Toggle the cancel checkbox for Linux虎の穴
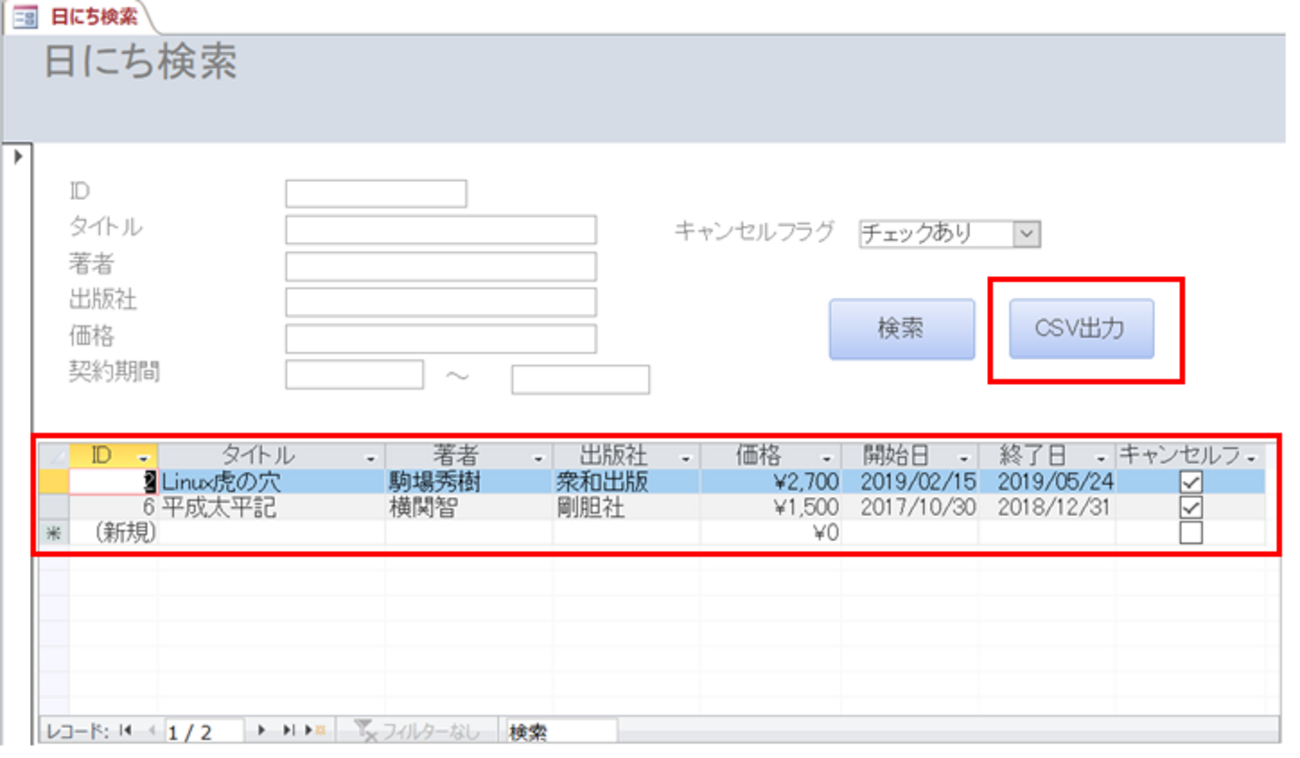The width and height of the screenshot is (1300, 758). [x=1190, y=482]
